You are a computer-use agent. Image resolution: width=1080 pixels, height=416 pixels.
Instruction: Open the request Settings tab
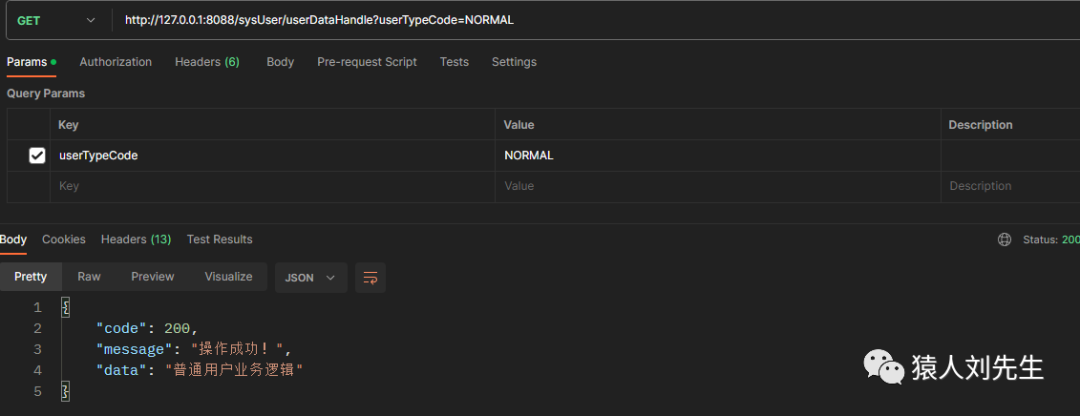click(514, 62)
